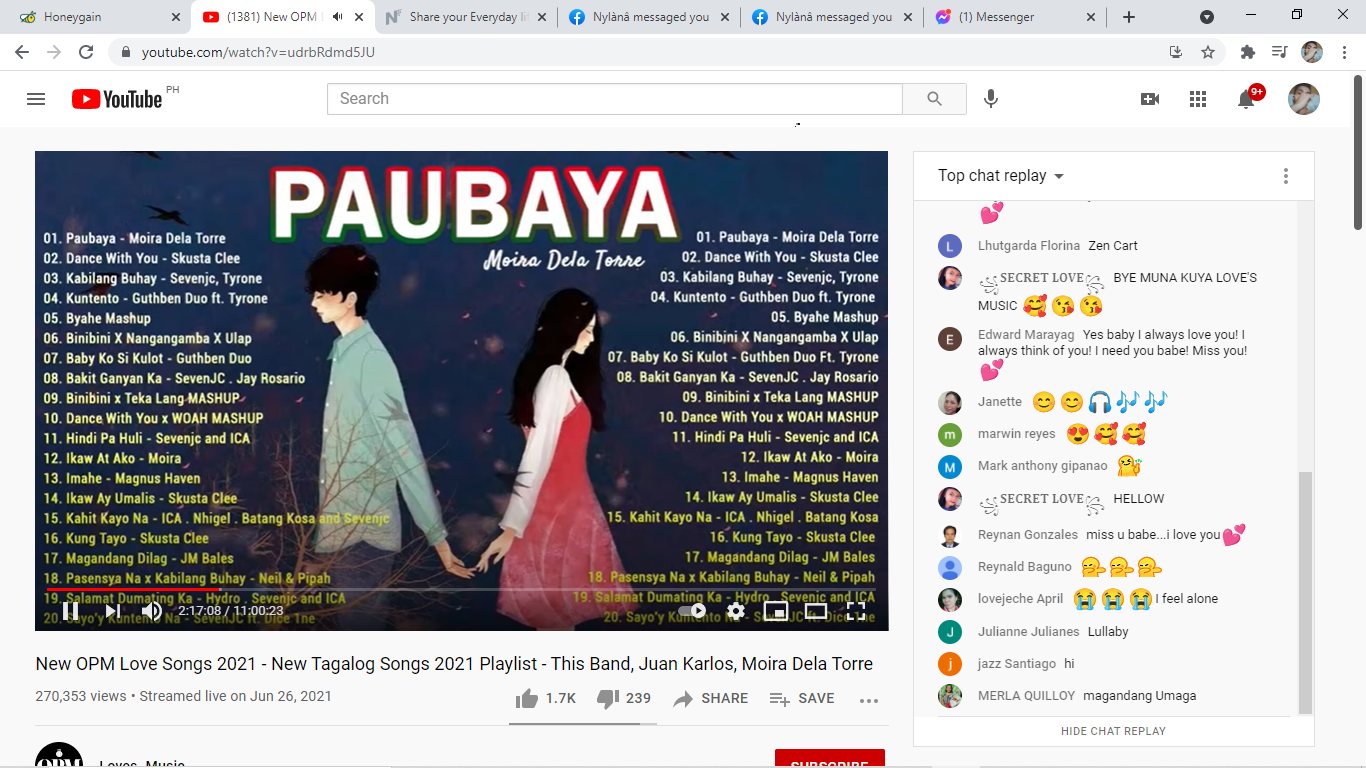
Task: Open the Create video camera icon
Action: click(x=1150, y=99)
